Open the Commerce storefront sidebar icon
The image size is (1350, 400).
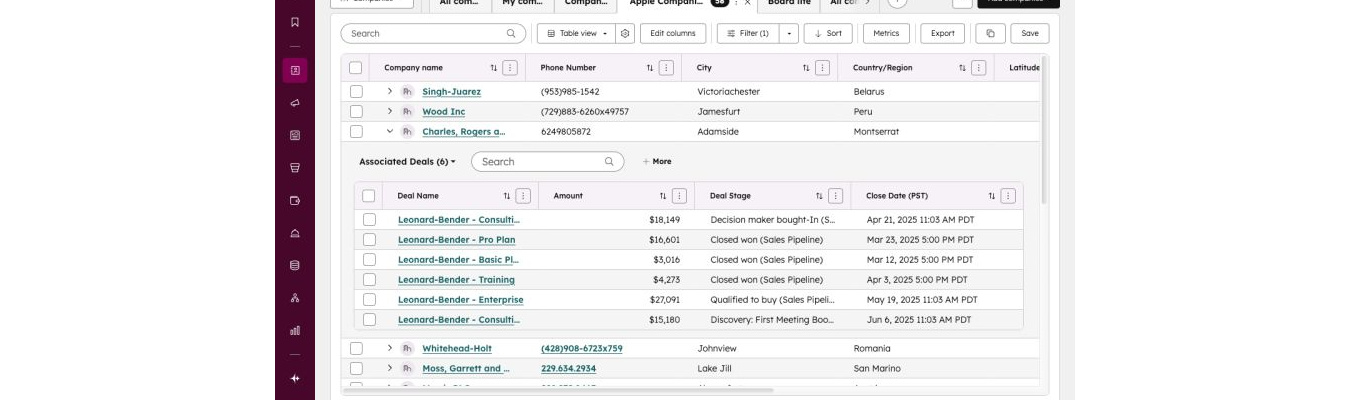coord(295,168)
